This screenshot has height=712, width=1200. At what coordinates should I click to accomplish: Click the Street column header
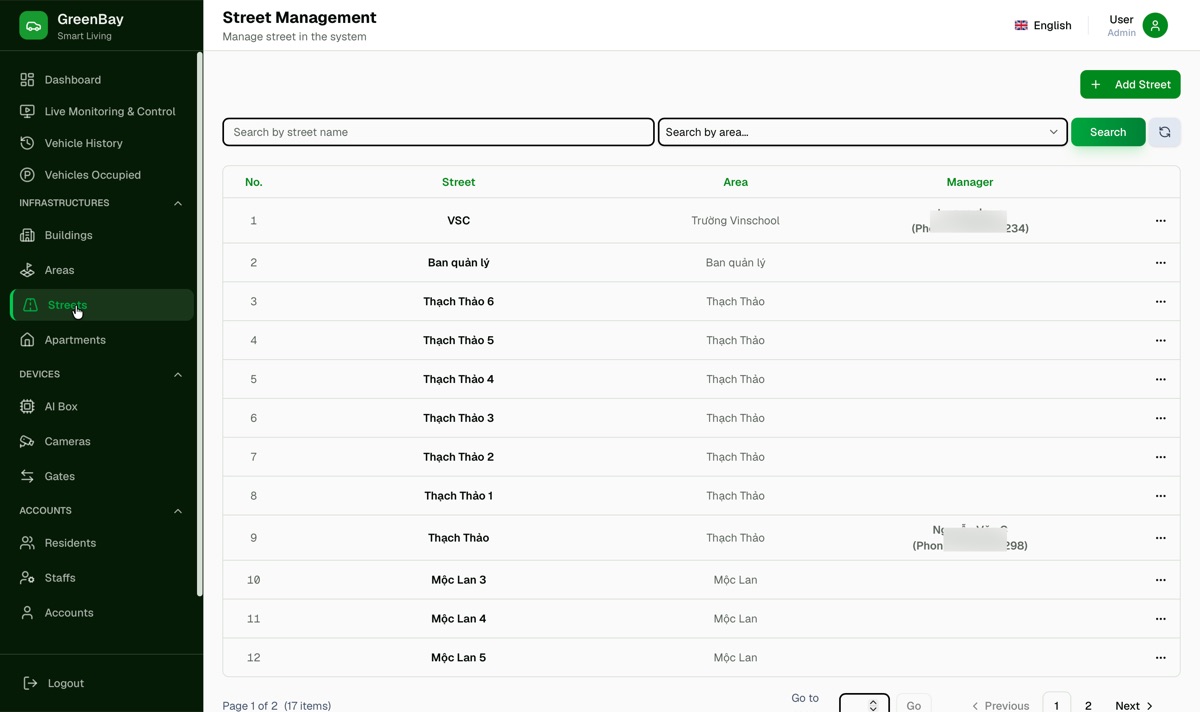click(x=458, y=182)
